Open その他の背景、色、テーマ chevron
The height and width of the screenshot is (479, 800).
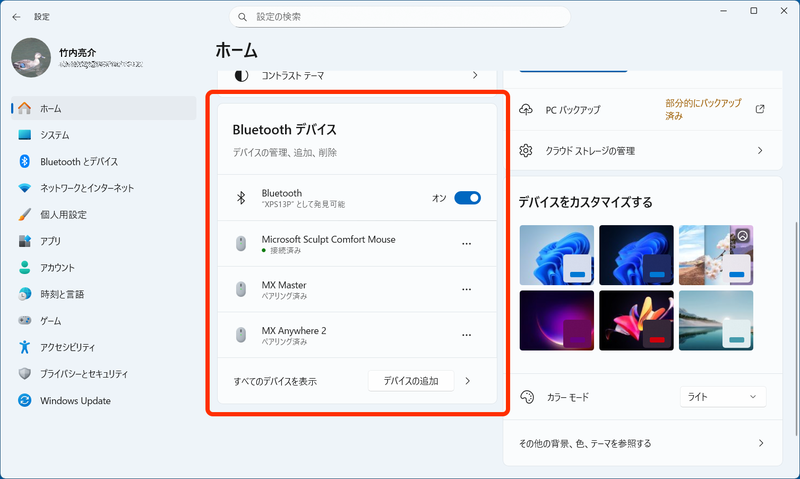tap(761, 443)
